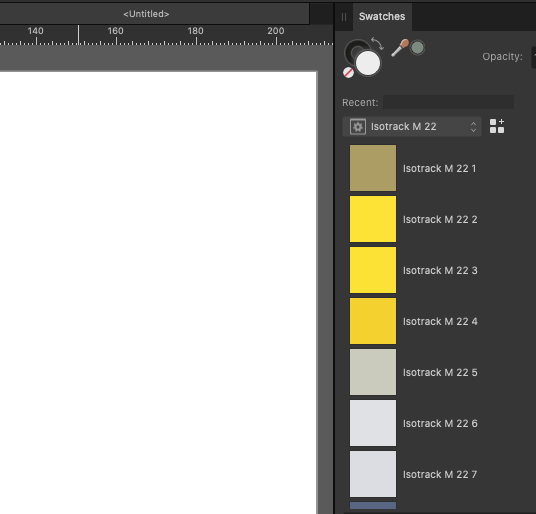Select the white fill color circle
Screen dimensions: 536x514
click(368, 63)
